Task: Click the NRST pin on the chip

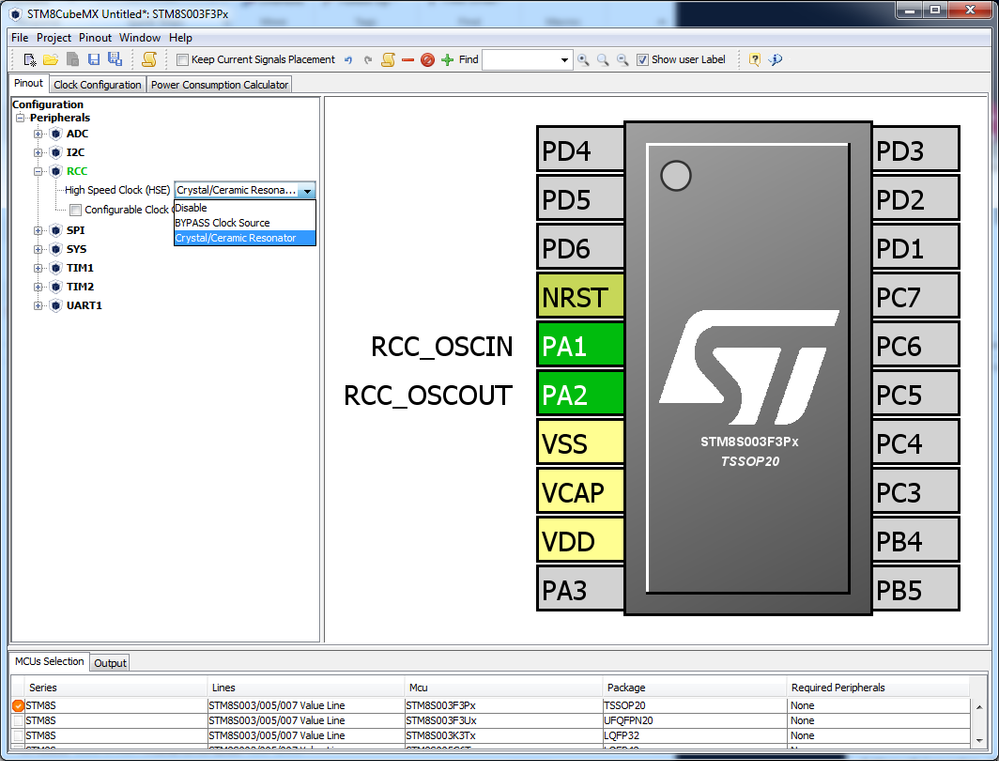Action: coord(580,297)
